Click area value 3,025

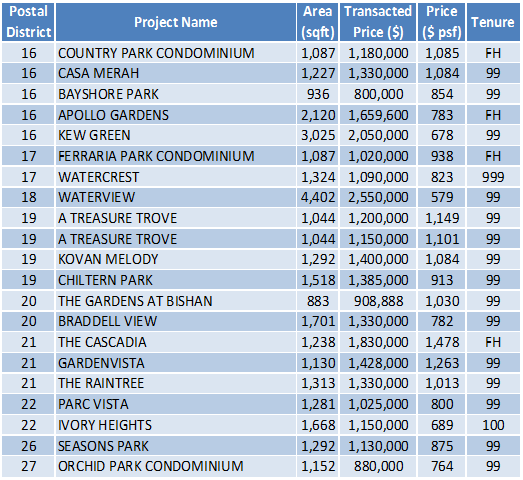tap(318, 135)
